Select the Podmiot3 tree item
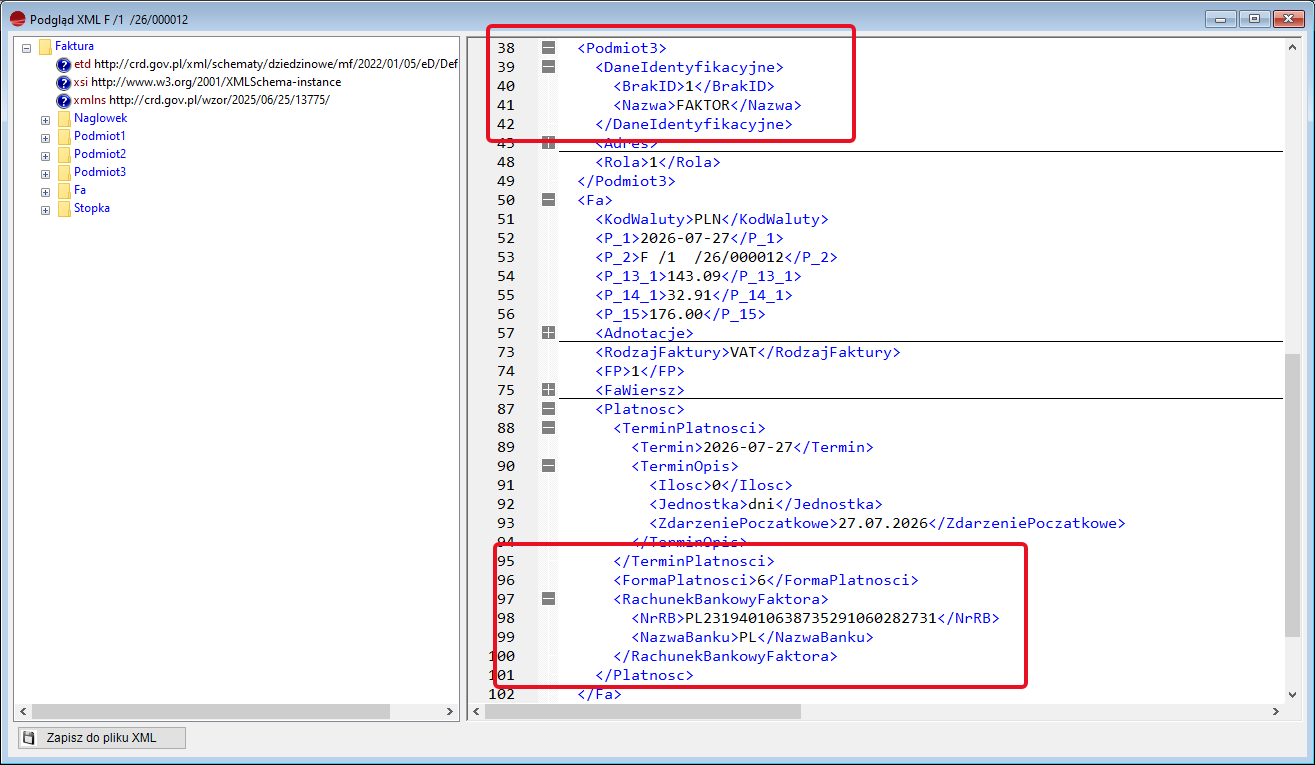Image resolution: width=1315 pixels, height=765 pixels. coord(100,172)
